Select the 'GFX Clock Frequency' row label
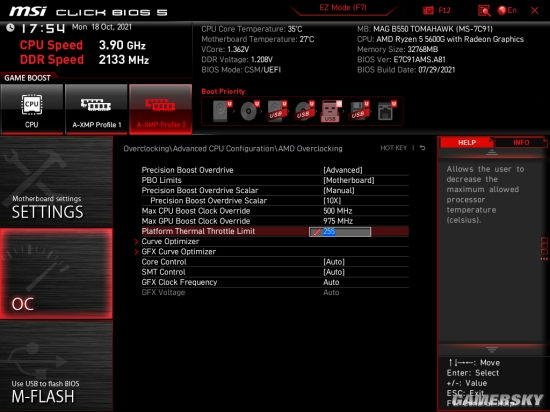 point(179,282)
